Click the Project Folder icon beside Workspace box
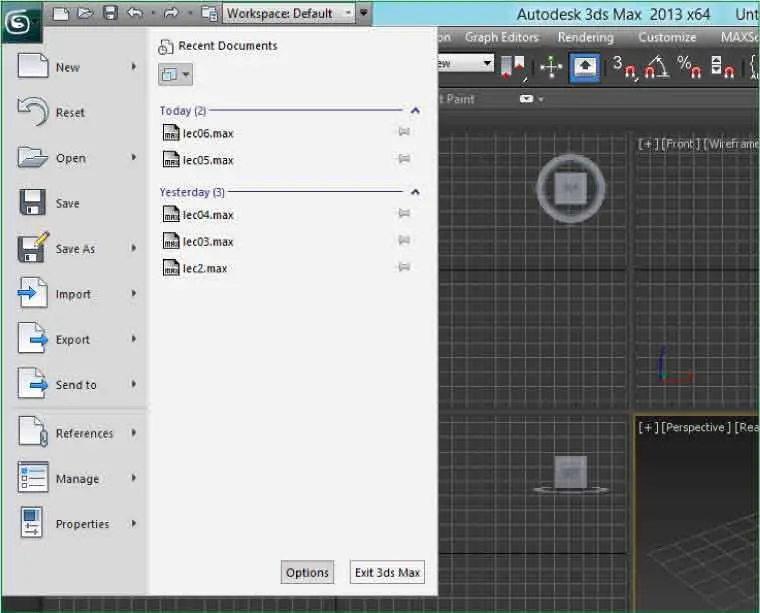The height and width of the screenshot is (613, 760). [x=209, y=13]
